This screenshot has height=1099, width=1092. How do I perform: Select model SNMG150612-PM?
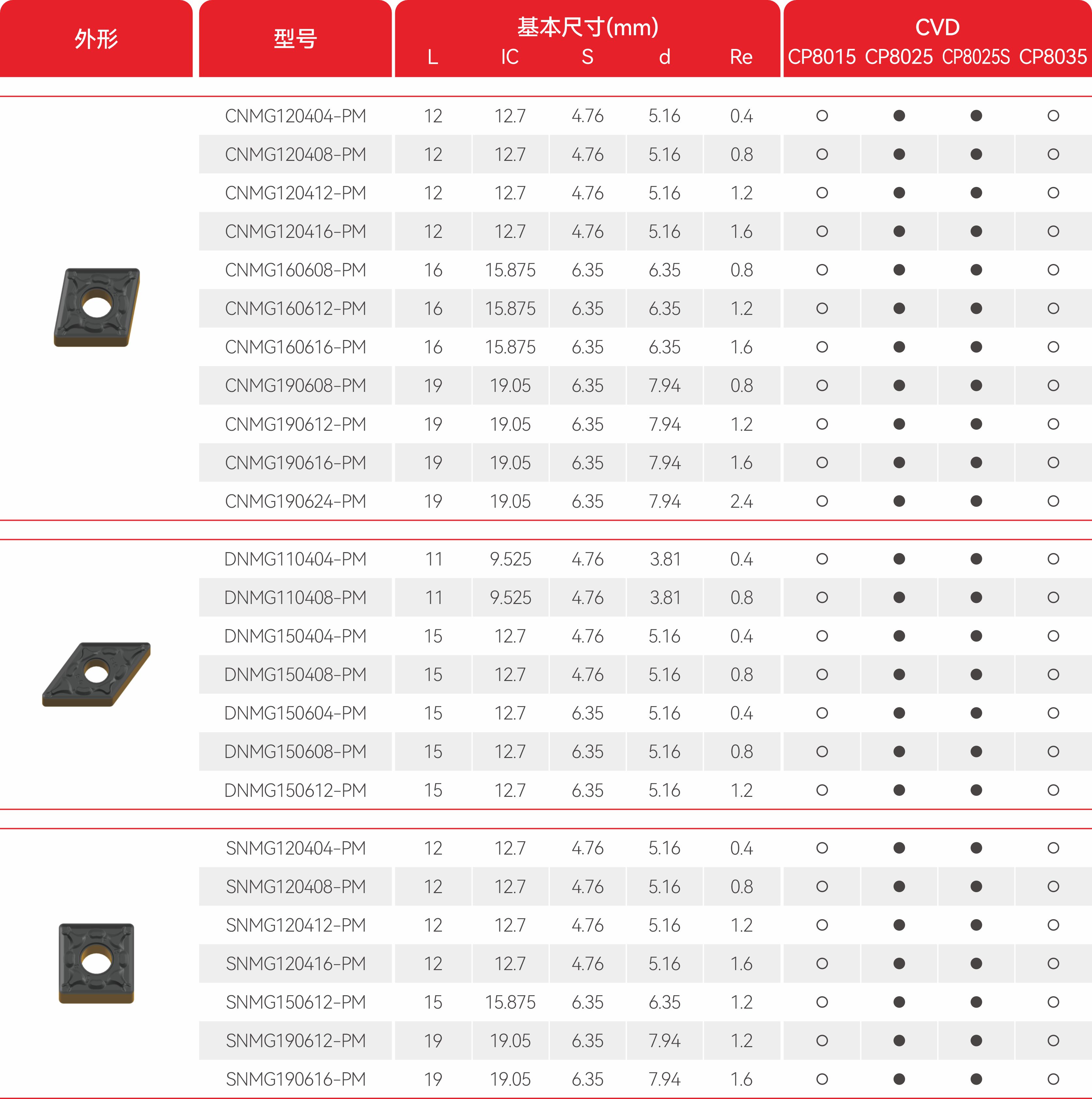[x=295, y=1002]
